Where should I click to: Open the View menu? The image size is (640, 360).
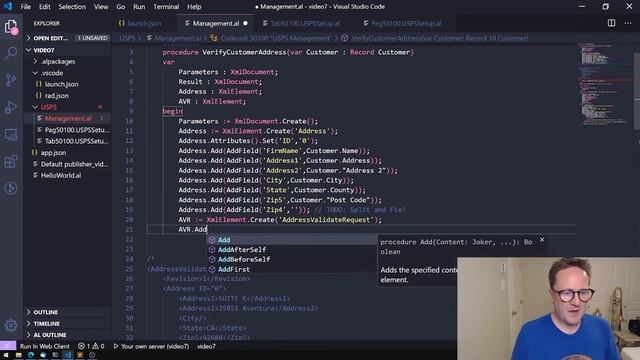101,7
